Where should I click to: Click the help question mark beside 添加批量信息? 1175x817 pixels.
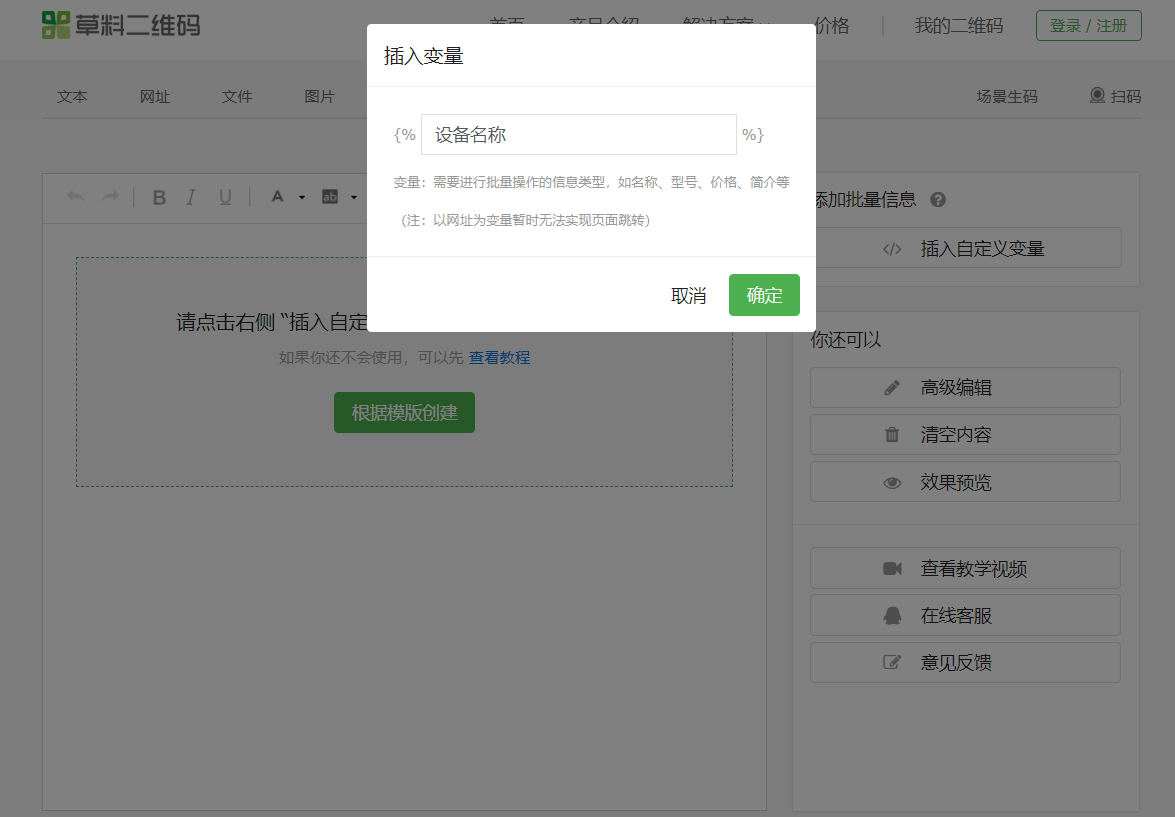938,199
